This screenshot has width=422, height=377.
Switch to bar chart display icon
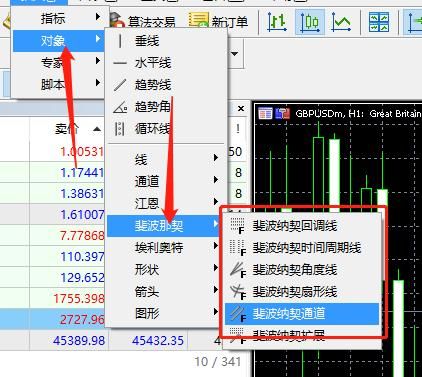coord(277,22)
